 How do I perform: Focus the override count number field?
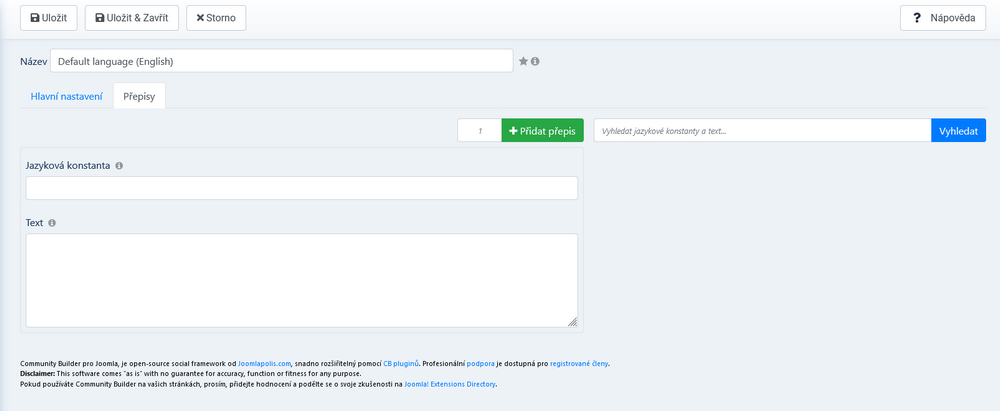point(479,131)
